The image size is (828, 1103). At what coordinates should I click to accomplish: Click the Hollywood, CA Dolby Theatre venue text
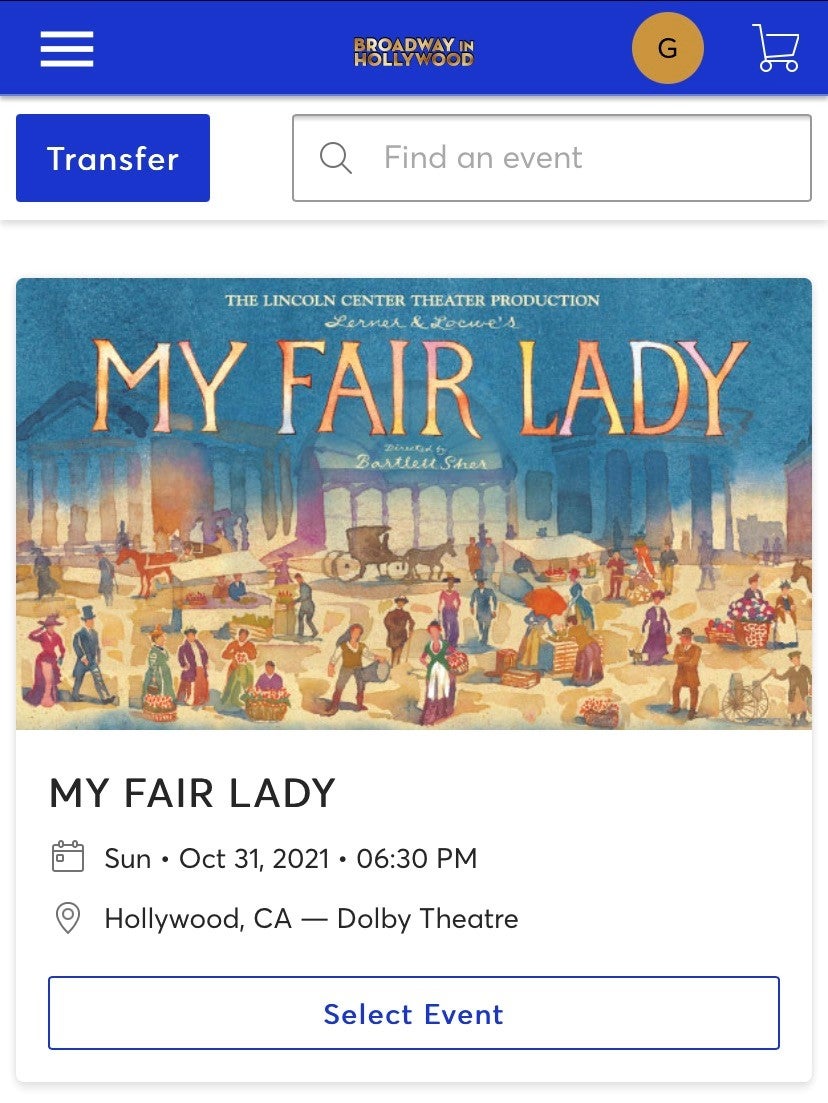(x=311, y=919)
